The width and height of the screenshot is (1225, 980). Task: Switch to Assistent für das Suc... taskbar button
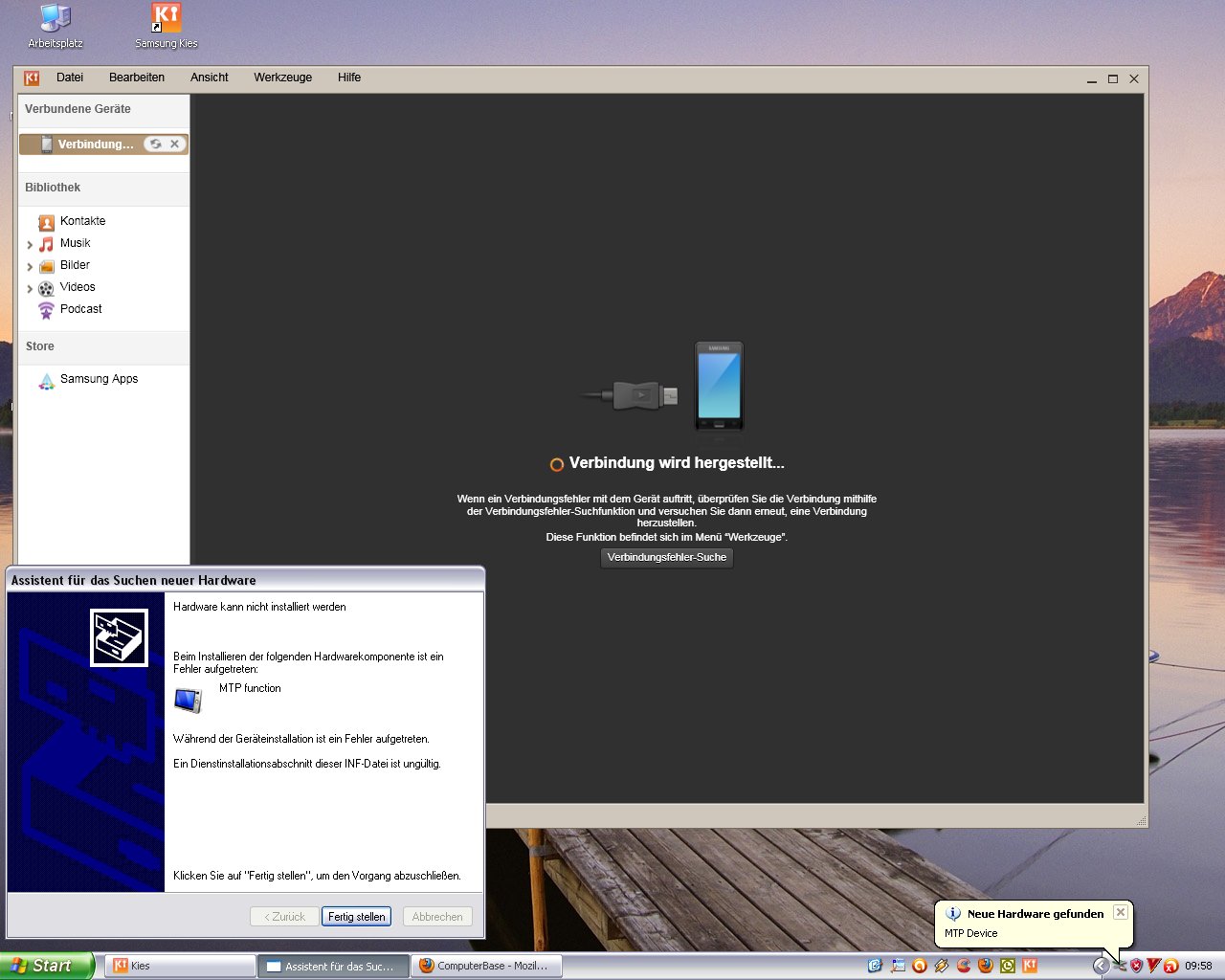pos(333,966)
